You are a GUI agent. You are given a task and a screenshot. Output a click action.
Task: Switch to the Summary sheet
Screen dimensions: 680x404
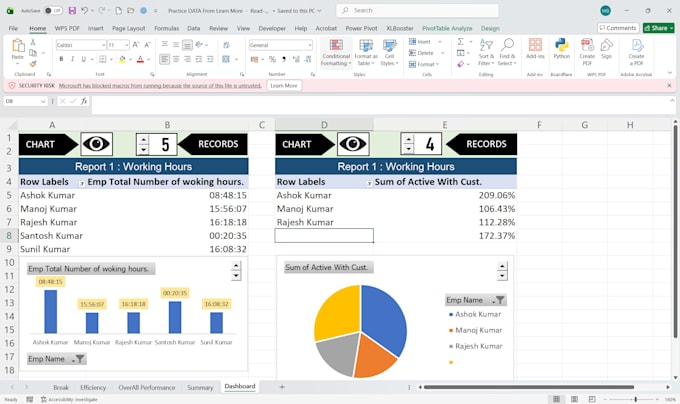[x=200, y=388]
